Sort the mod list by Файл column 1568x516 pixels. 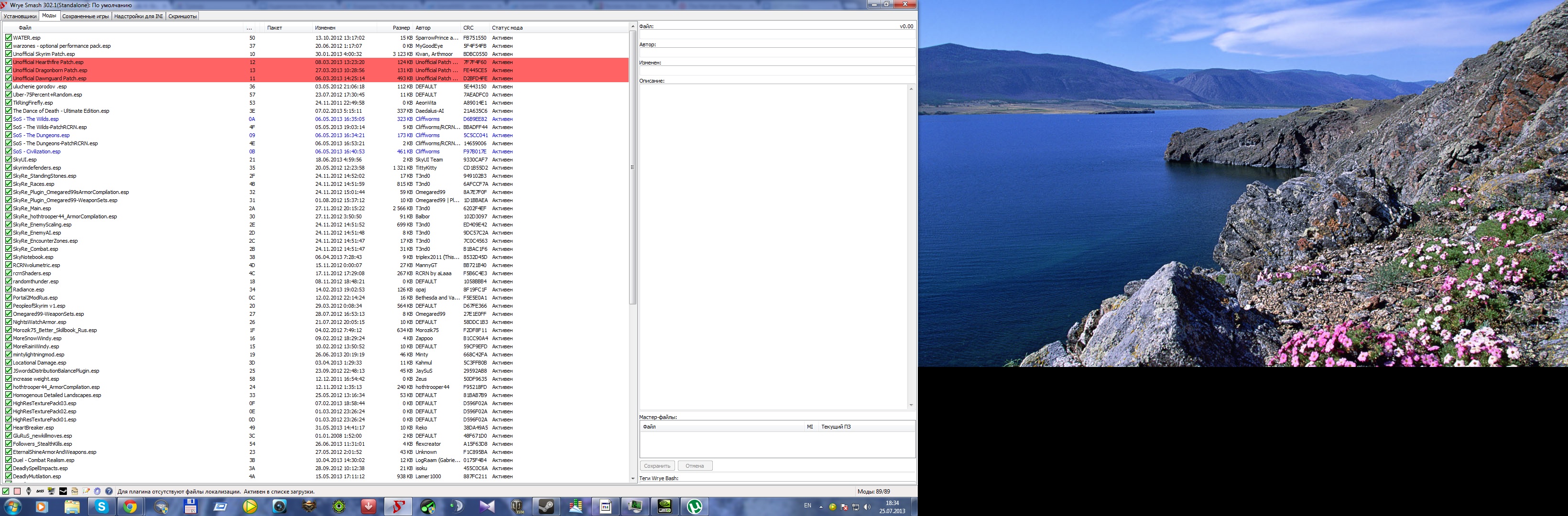click(123, 27)
